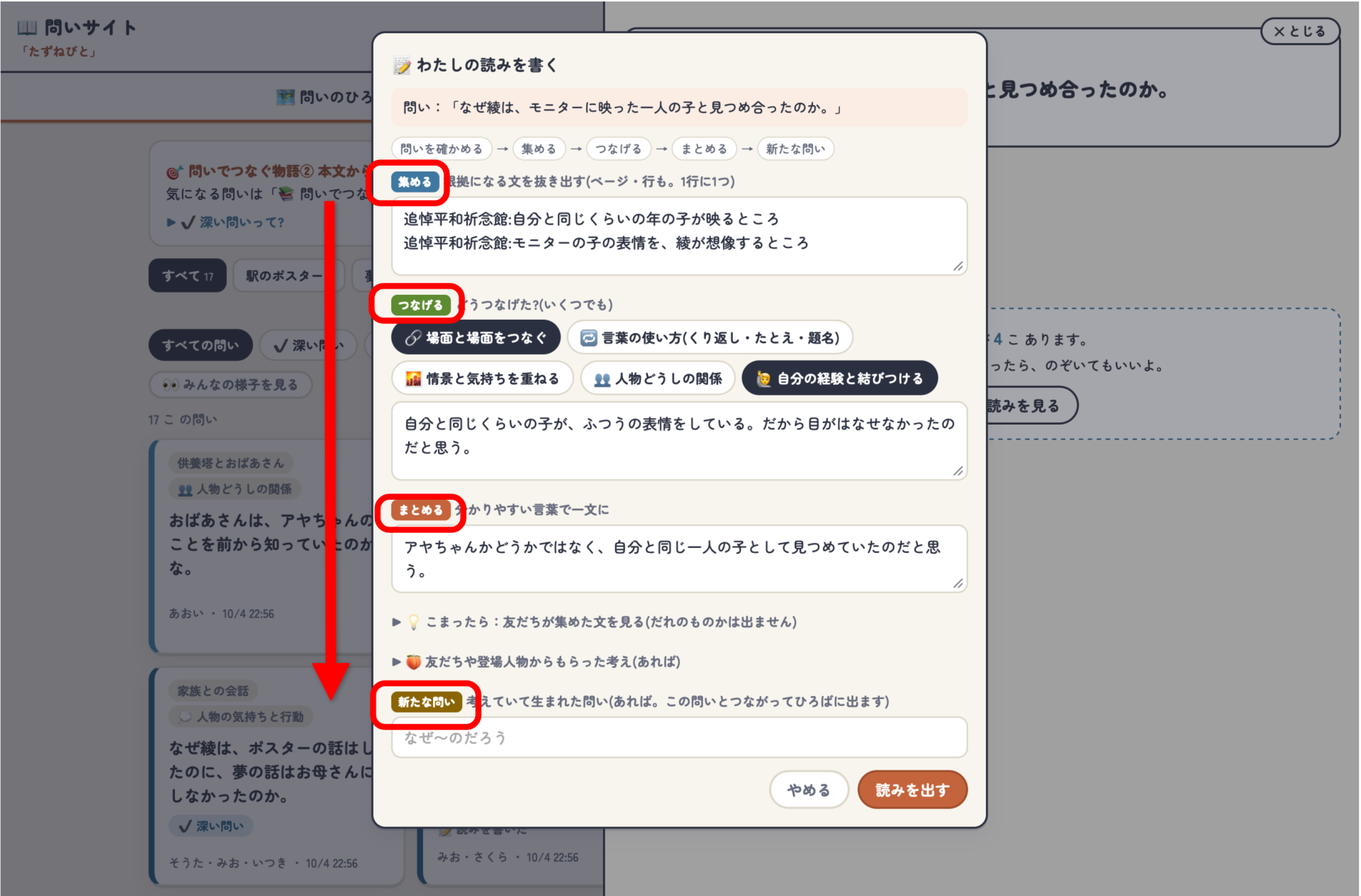Toggle the 場面と場面をつなぐ chip

pyautogui.click(x=476, y=338)
